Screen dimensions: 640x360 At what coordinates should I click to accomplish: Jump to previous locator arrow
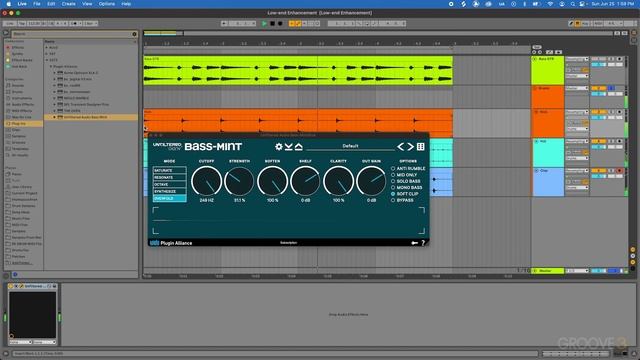click(534, 52)
